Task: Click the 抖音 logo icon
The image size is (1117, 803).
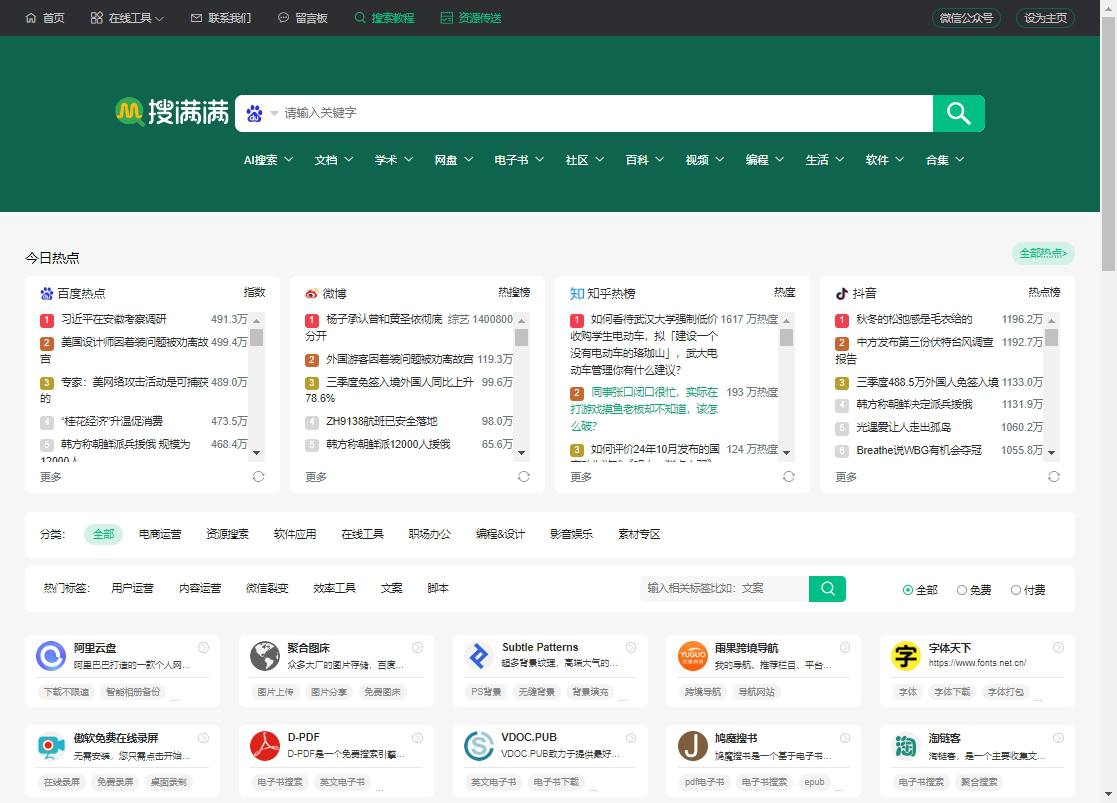Action: pos(841,294)
